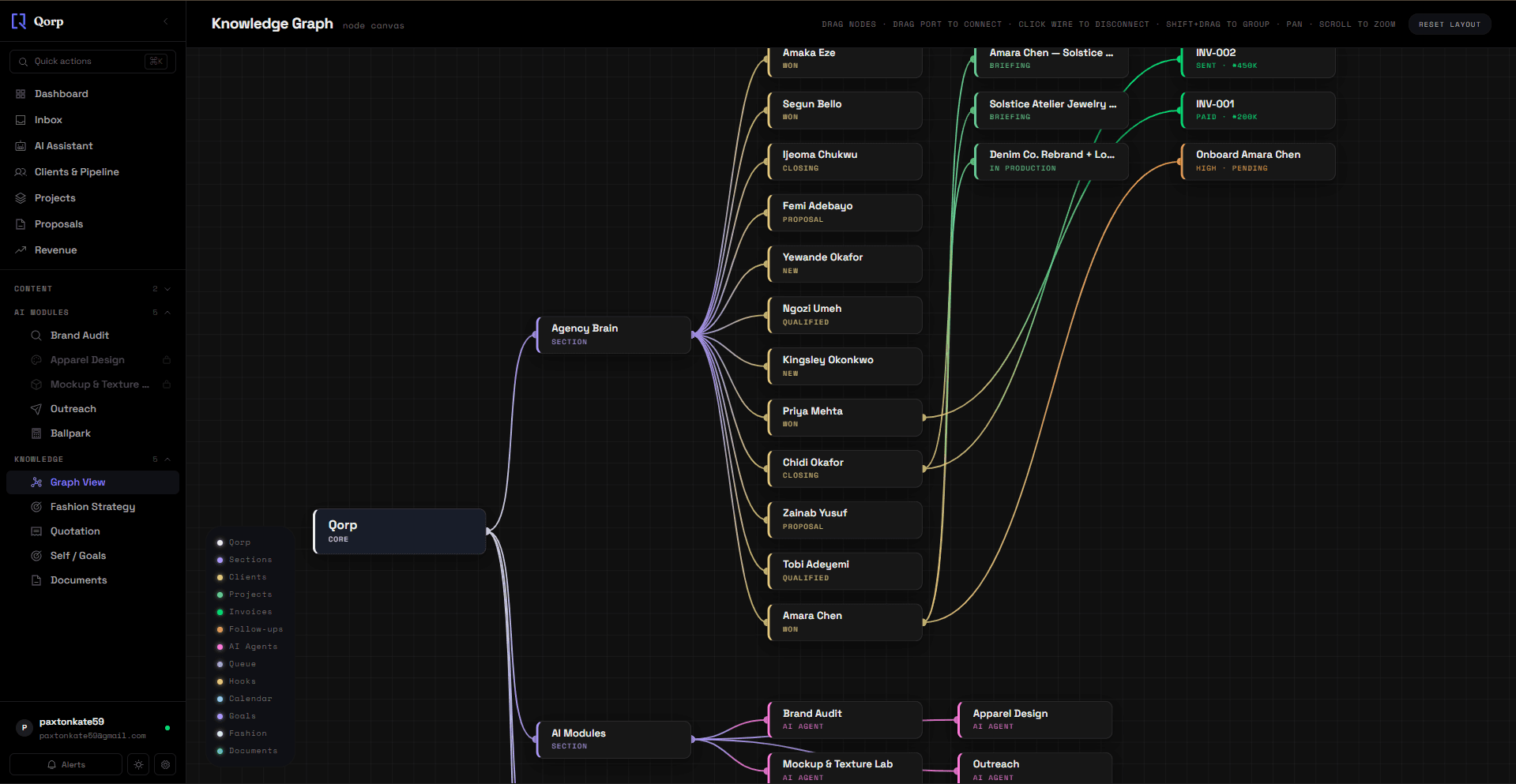Open paxtonkate59 account profile
1516x784 pixels.
[92, 728]
